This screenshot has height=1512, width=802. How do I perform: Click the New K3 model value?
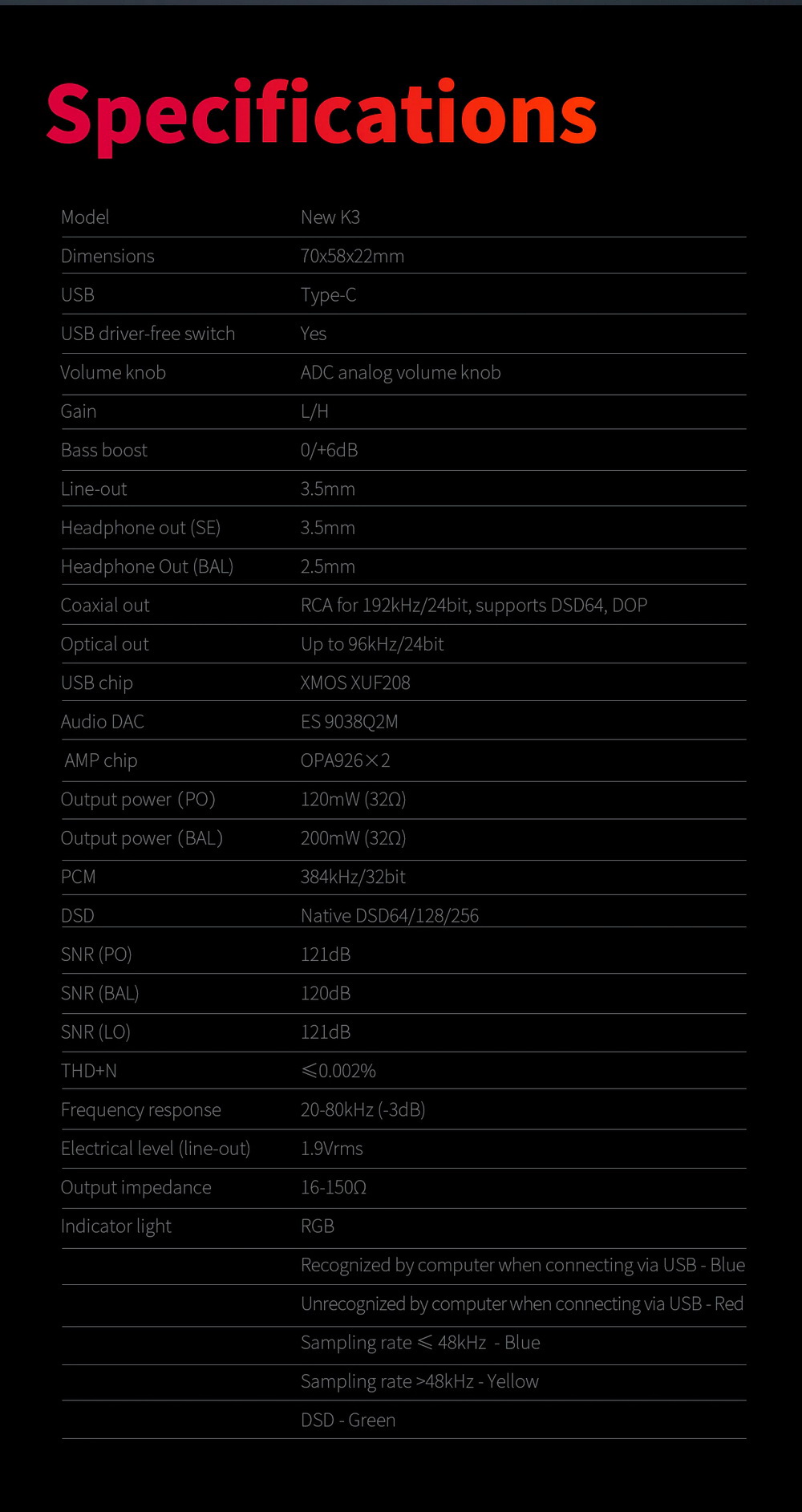[330, 217]
